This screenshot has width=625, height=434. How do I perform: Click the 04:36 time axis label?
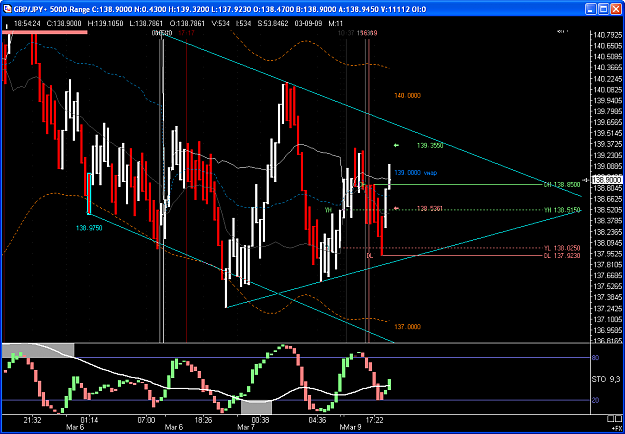click(x=317, y=420)
